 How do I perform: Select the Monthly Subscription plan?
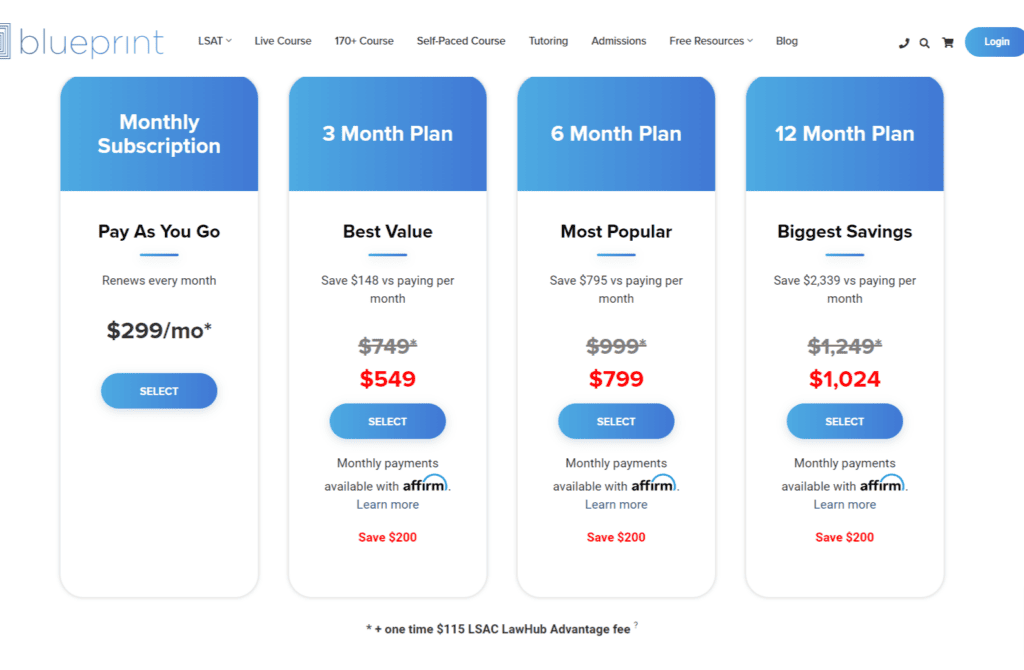[x=159, y=391]
